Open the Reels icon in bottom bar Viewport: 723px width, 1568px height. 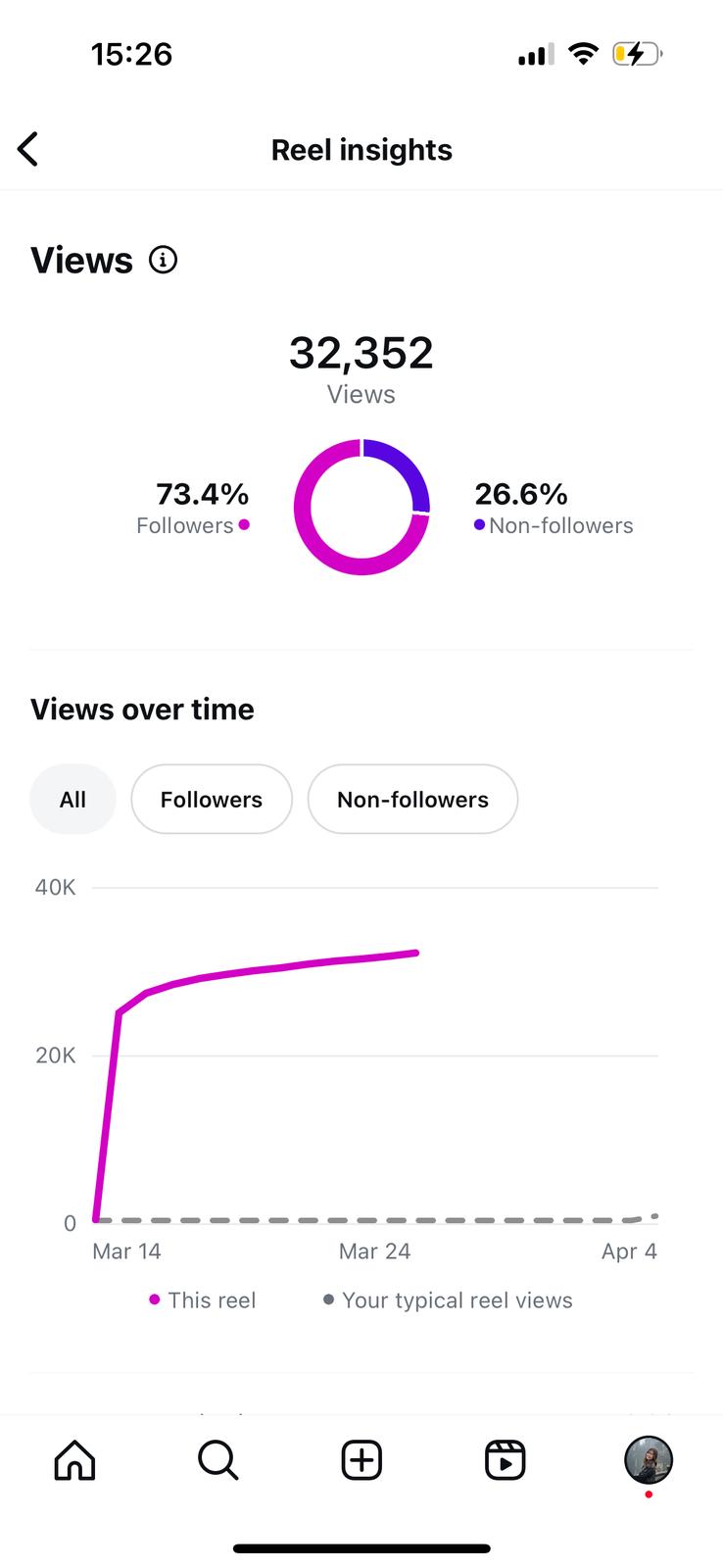tap(505, 1460)
